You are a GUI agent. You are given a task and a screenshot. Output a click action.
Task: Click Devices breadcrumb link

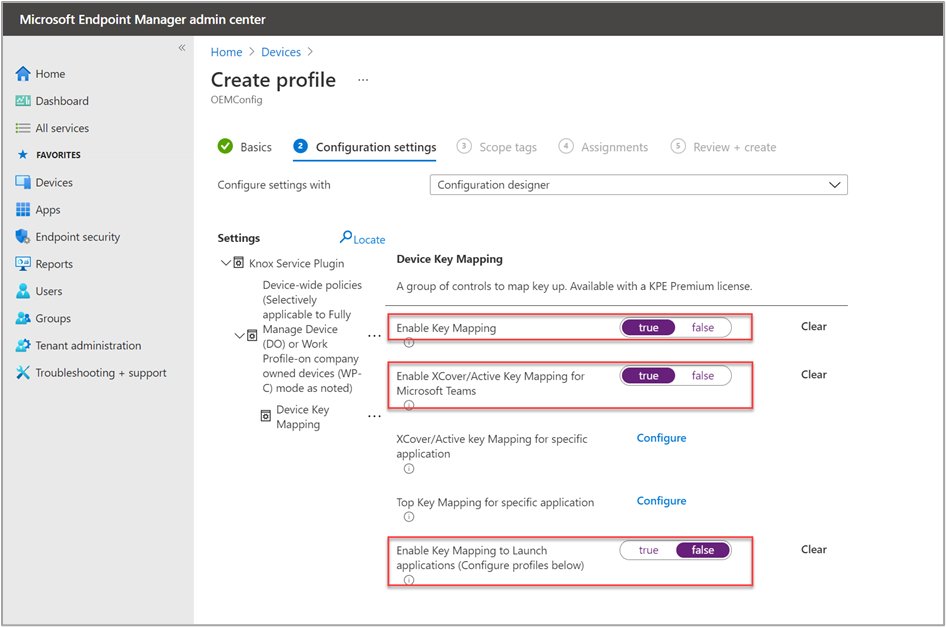(x=281, y=52)
